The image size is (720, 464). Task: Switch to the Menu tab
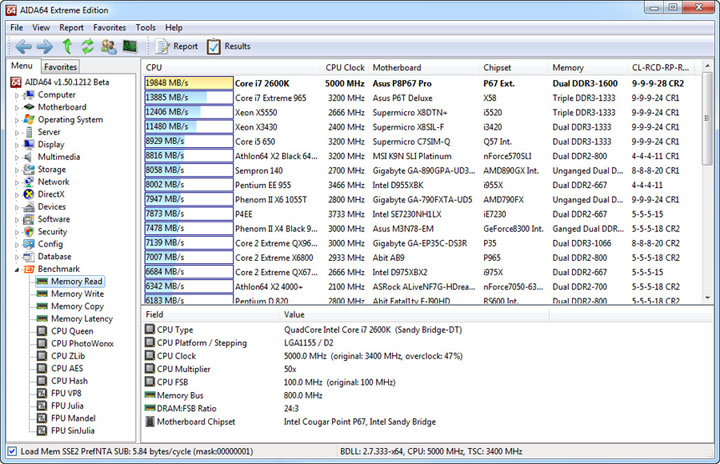coord(22,66)
